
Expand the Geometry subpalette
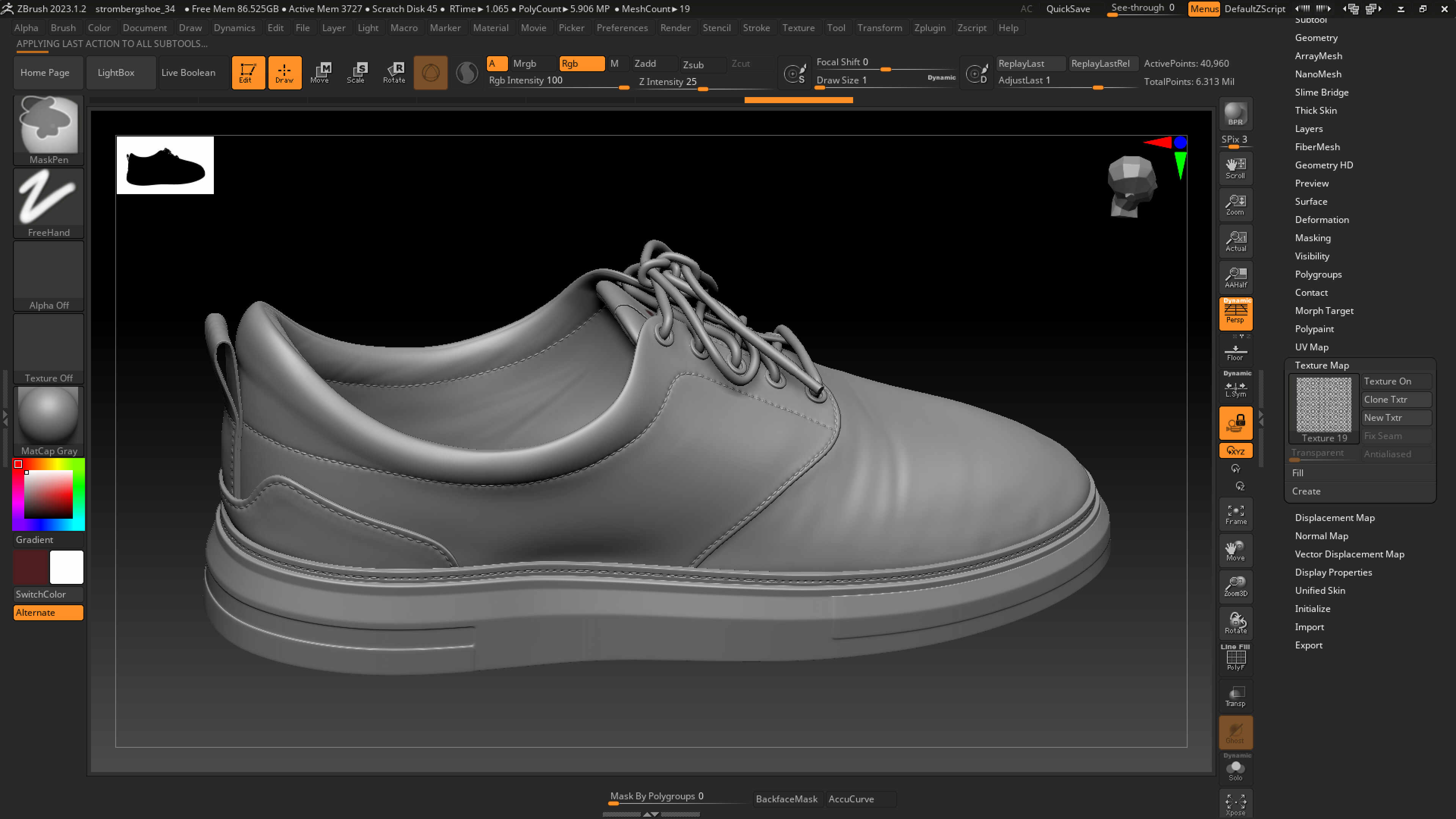(1317, 37)
